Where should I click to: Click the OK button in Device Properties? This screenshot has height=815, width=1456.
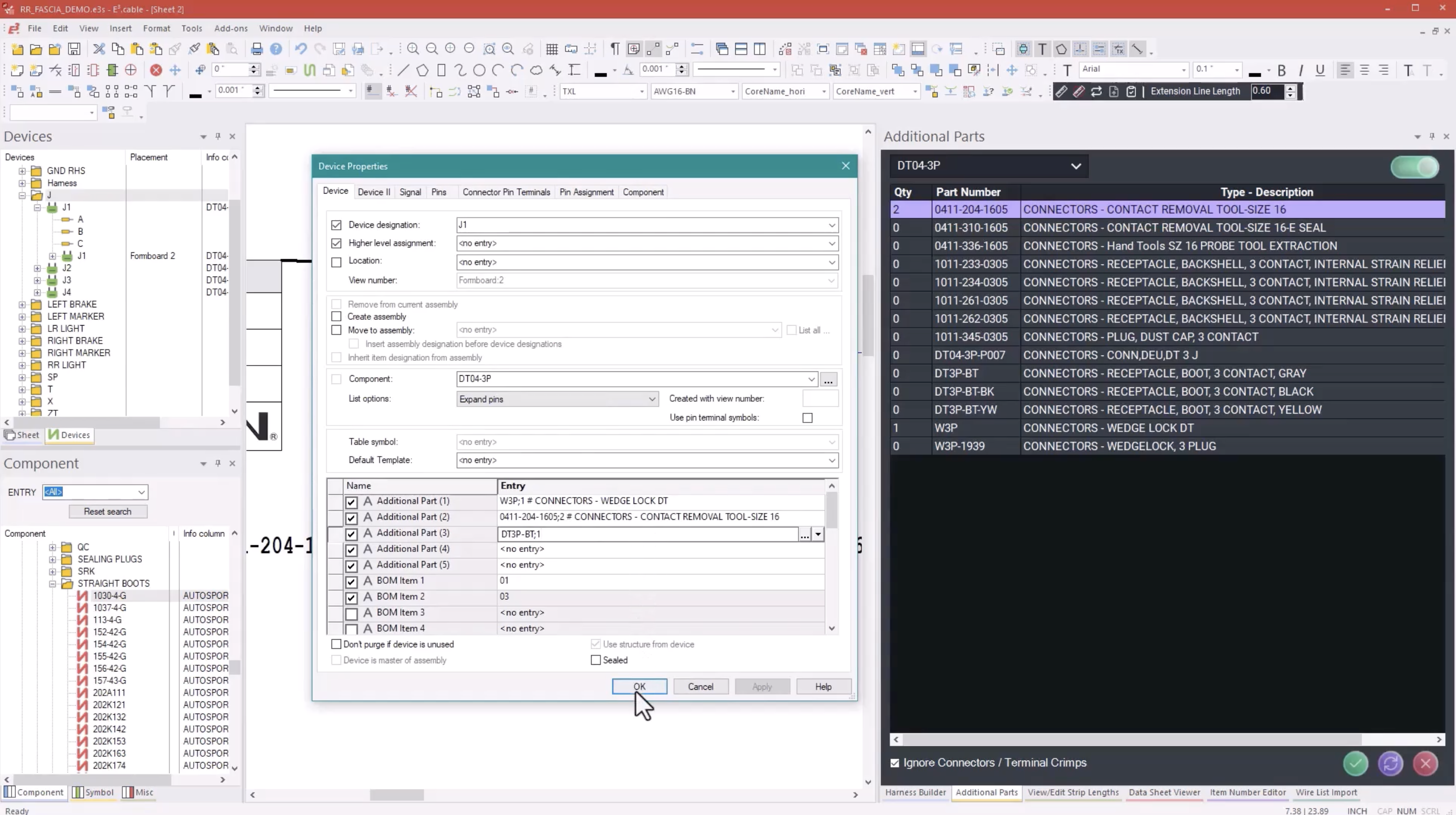(x=639, y=687)
